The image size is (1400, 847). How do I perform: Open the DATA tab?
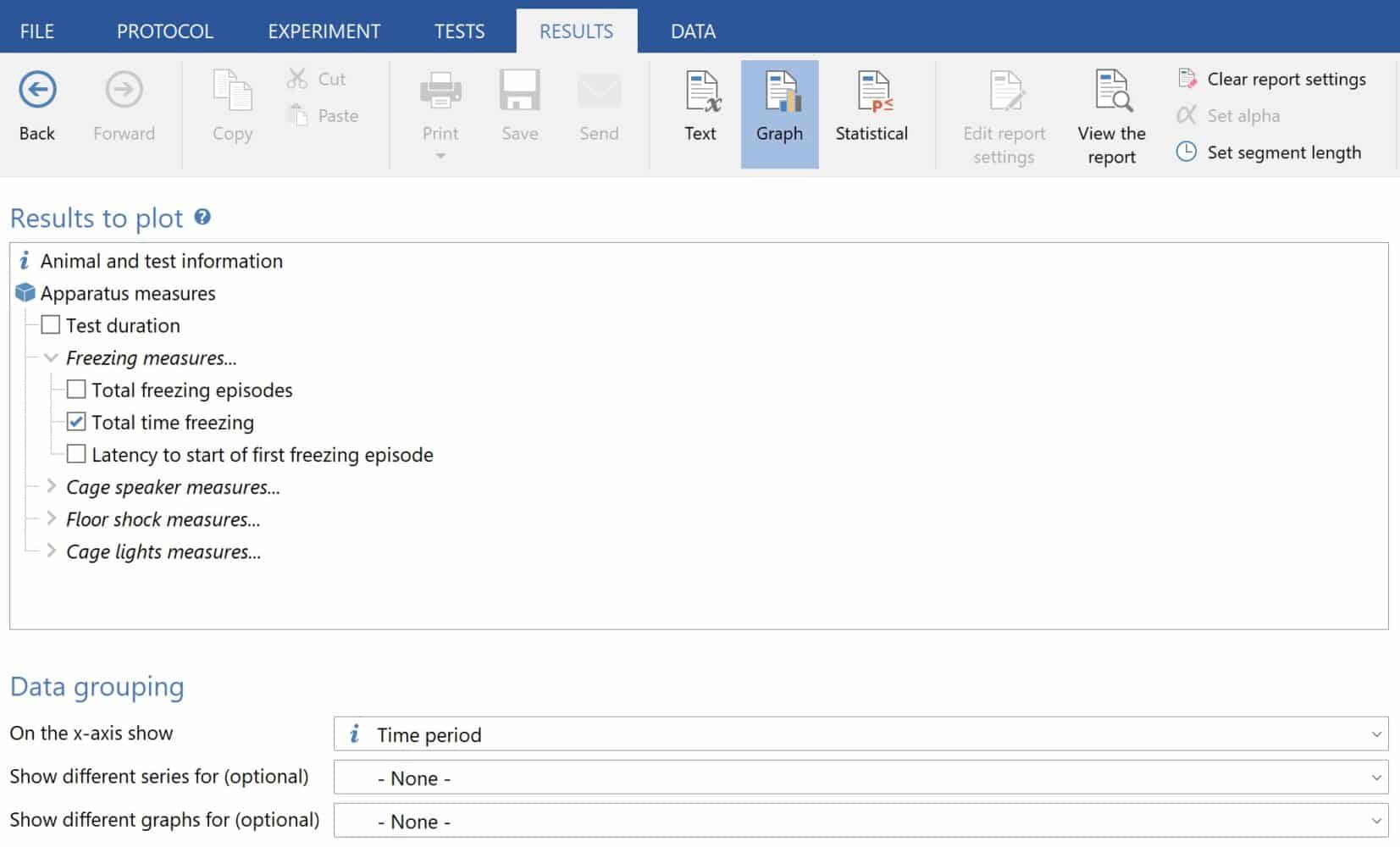click(x=693, y=31)
